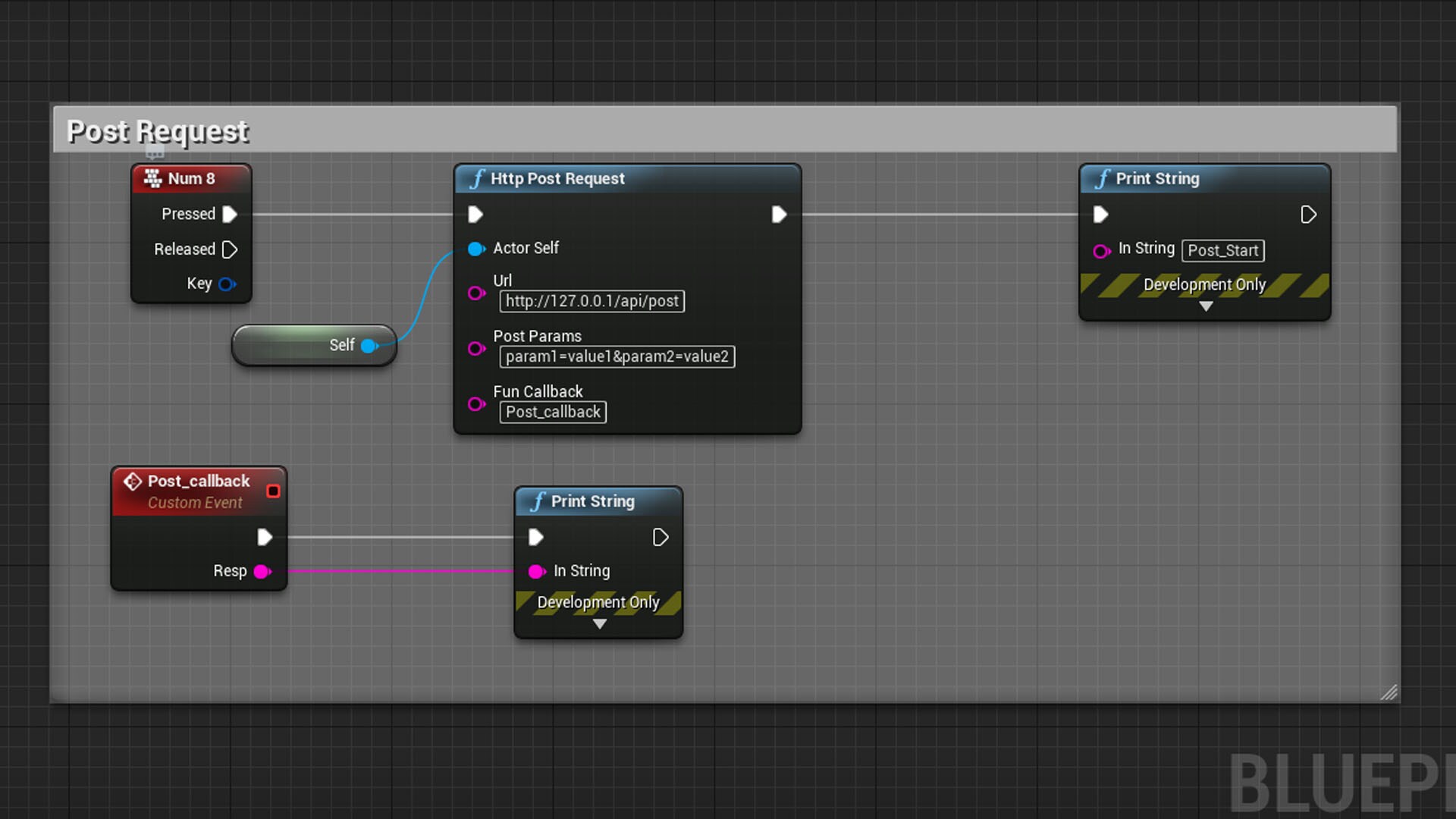Click Http Post Request execution output pin

click(779, 215)
